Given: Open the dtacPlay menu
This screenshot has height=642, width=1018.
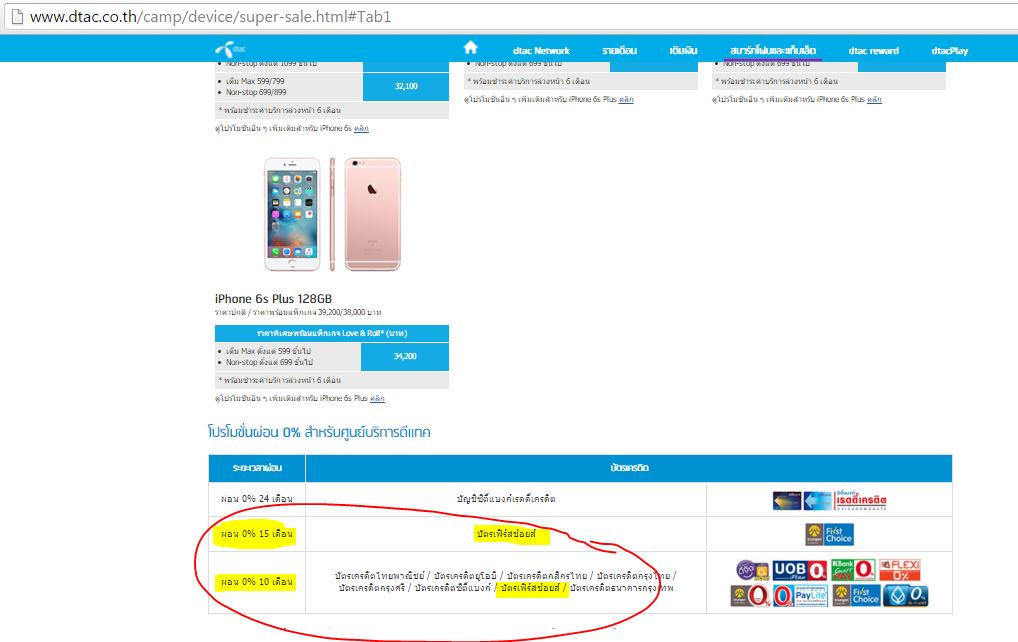Looking at the screenshot, I should [x=949, y=51].
